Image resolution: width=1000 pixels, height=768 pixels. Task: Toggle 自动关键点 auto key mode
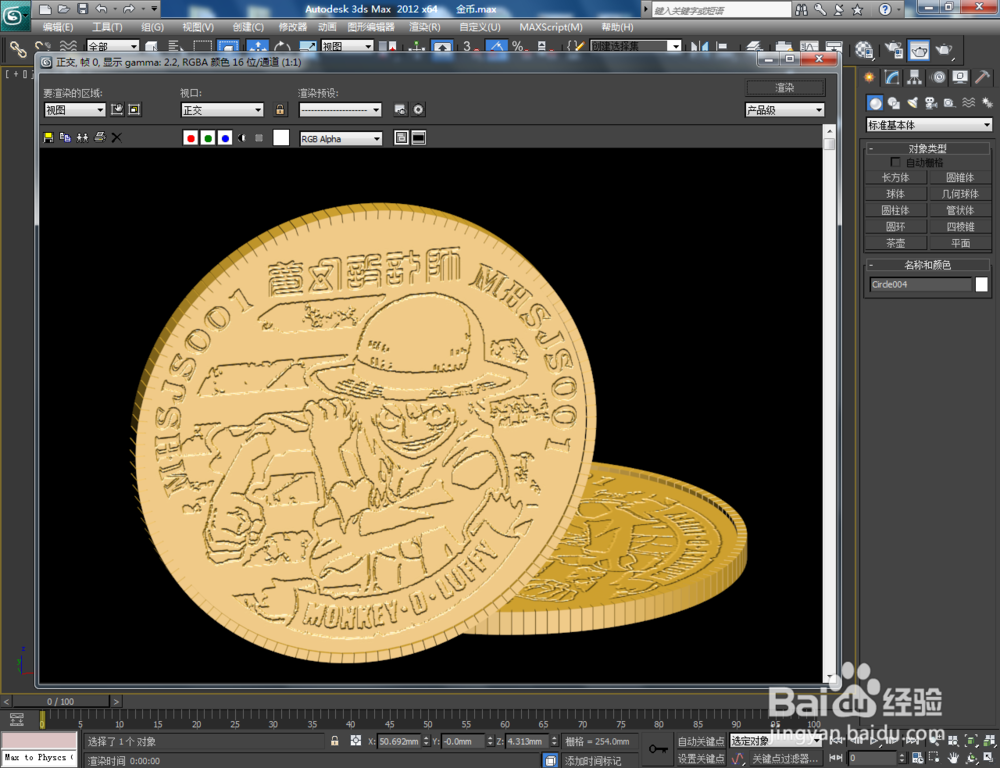701,741
